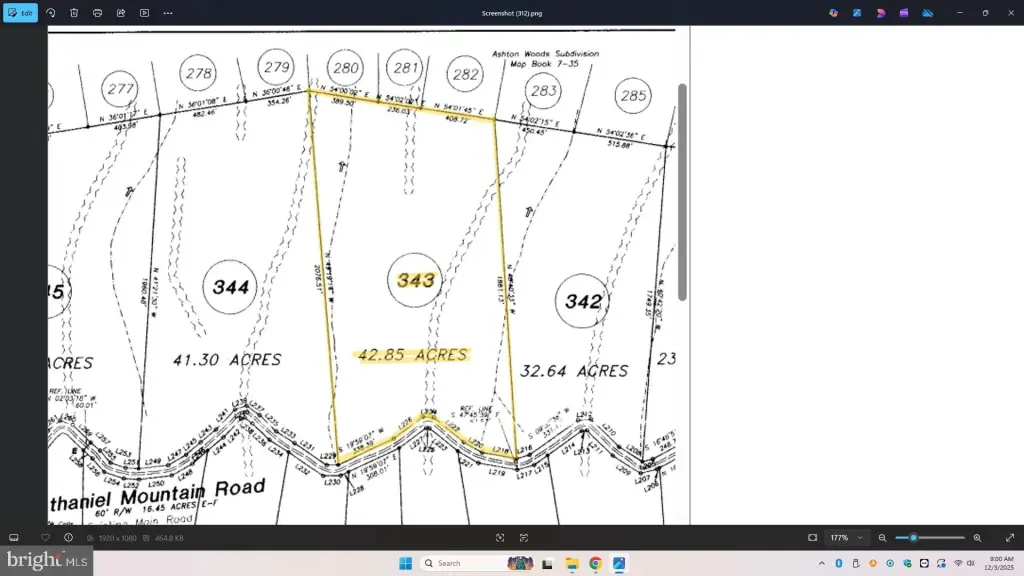The image size is (1024, 576).
Task: Click the zoom slider handle
Action: 913,538
